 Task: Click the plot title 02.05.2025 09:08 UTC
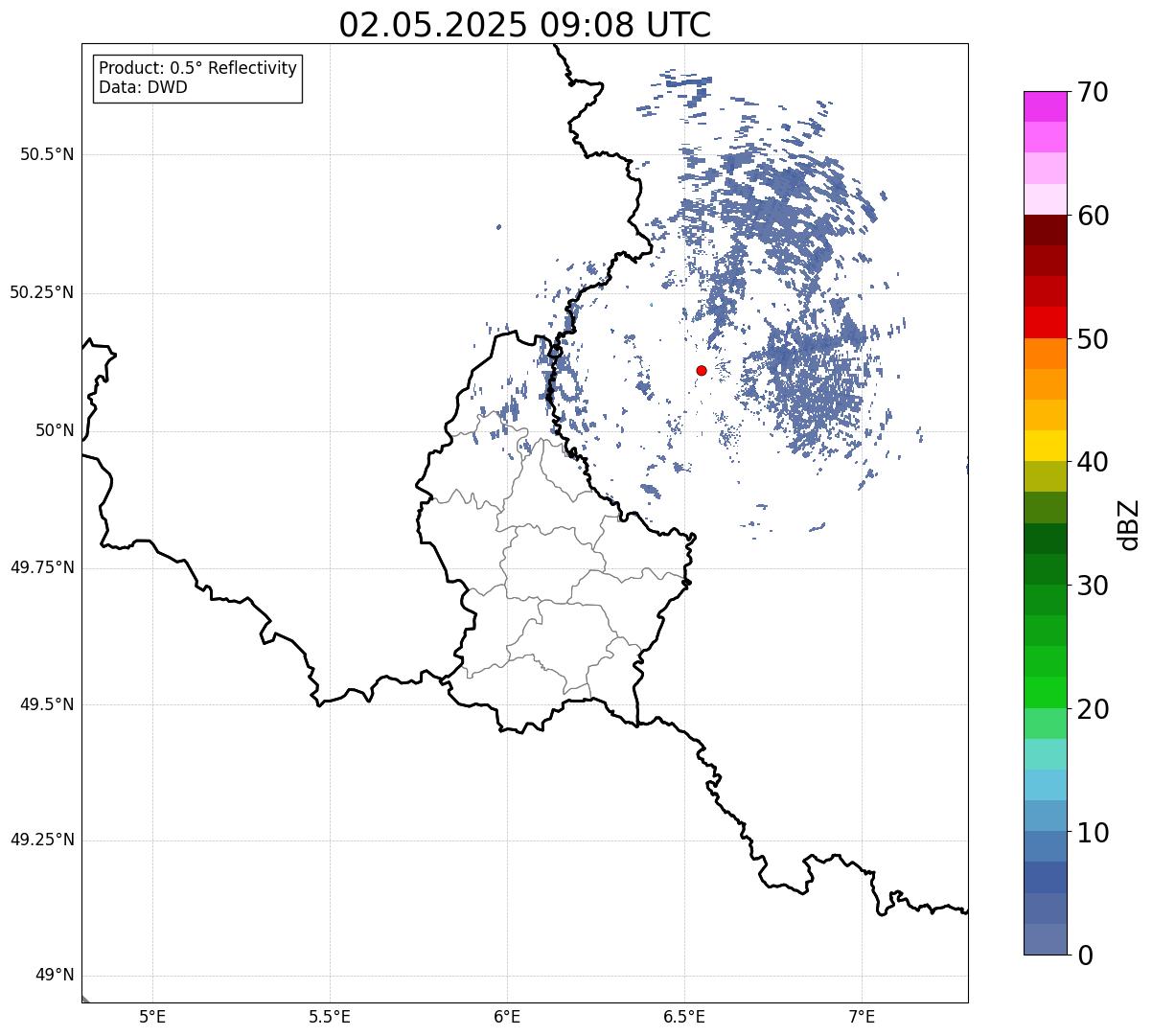click(525, 25)
